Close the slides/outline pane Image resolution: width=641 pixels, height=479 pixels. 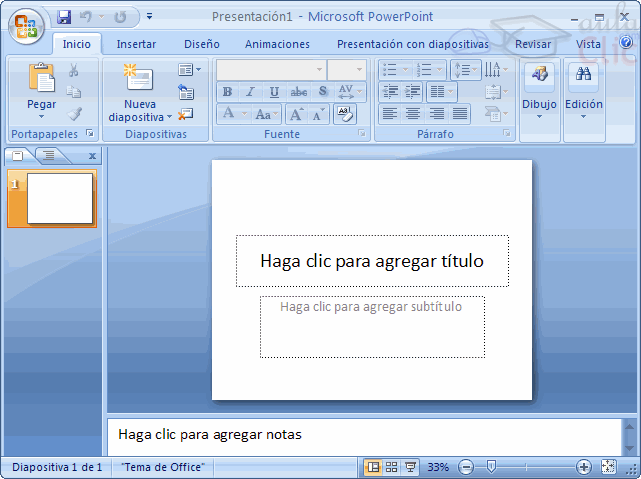92,156
